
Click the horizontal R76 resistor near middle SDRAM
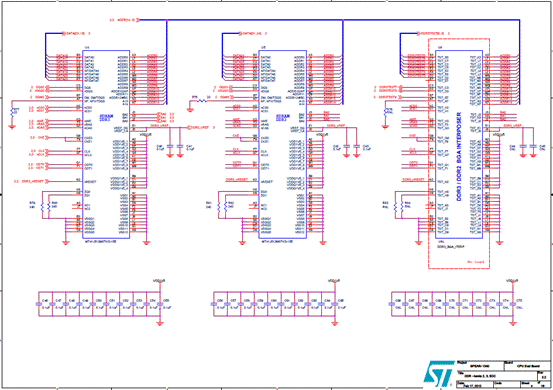click(201, 100)
